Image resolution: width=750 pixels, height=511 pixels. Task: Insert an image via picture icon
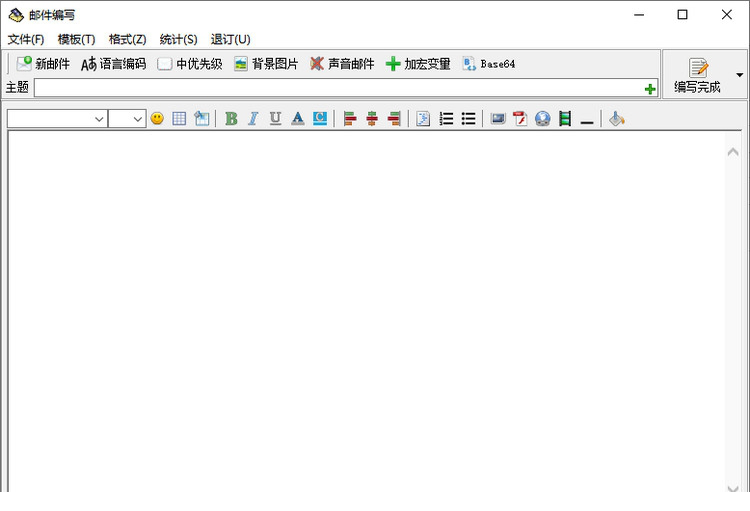(498, 118)
